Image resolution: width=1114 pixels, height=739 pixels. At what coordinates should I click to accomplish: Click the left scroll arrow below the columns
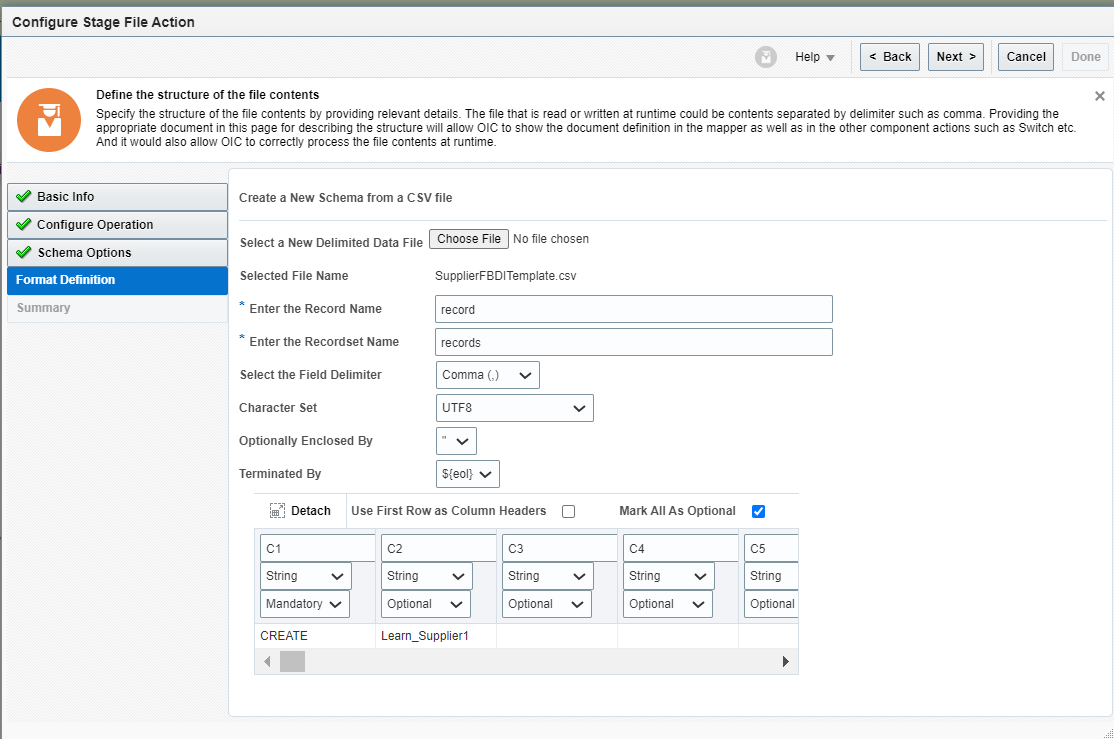pyautogui.click(x=267, y=661)
